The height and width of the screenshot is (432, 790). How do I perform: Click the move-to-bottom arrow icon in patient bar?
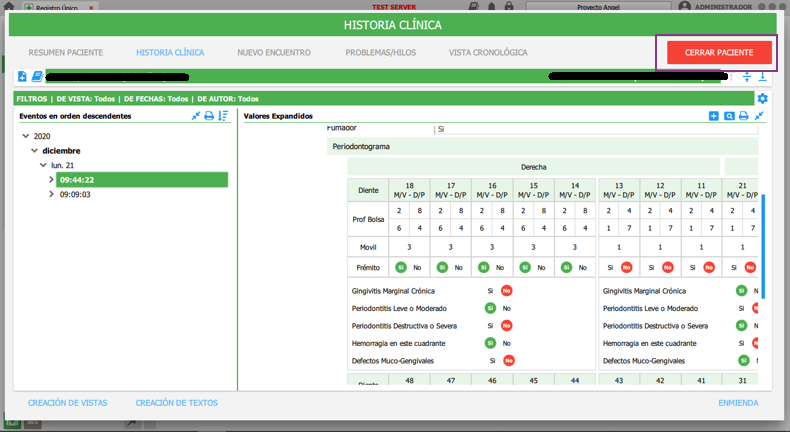tap(762, 77)
